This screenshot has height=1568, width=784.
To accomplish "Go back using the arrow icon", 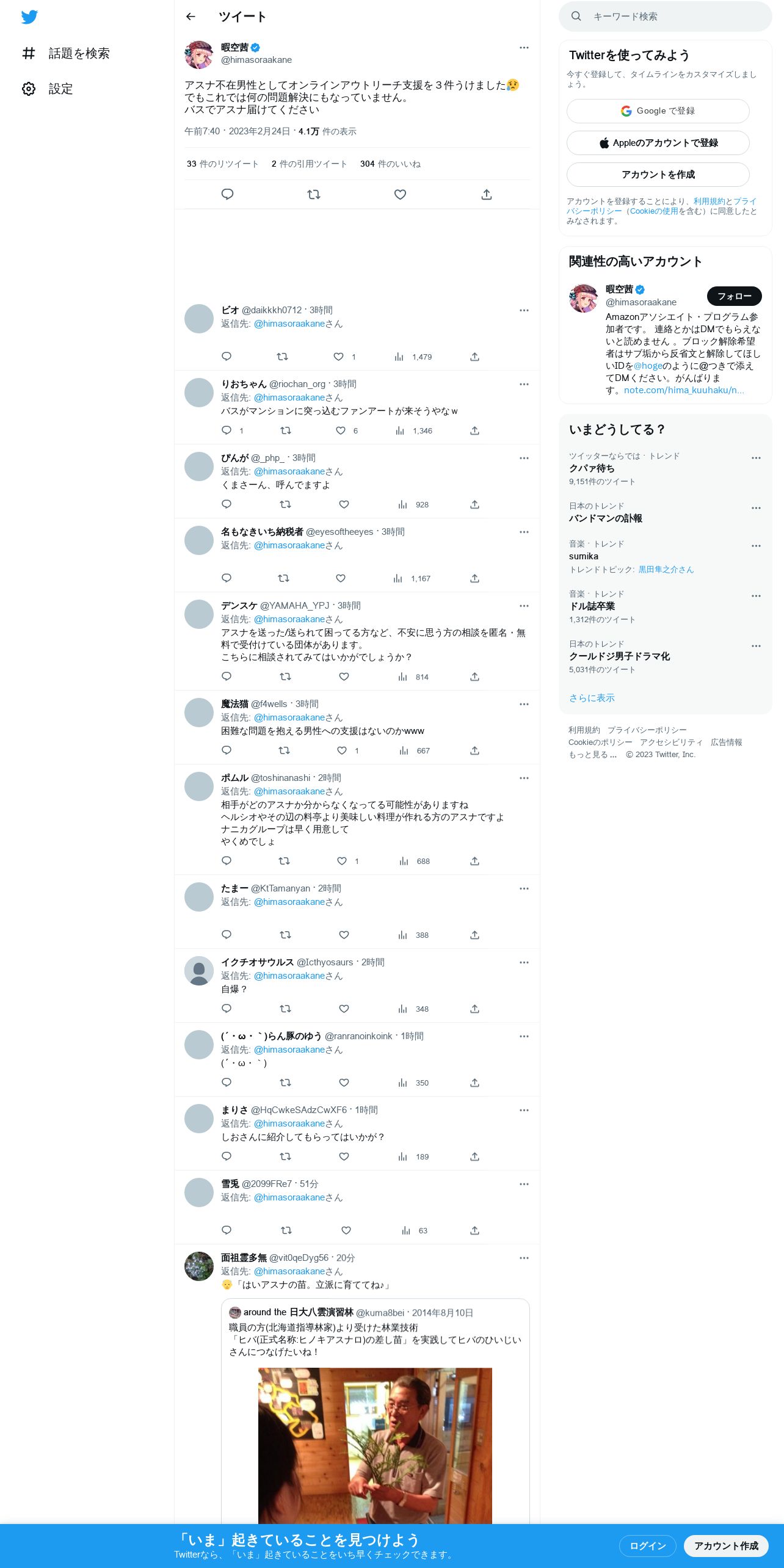I will (191, 16).
